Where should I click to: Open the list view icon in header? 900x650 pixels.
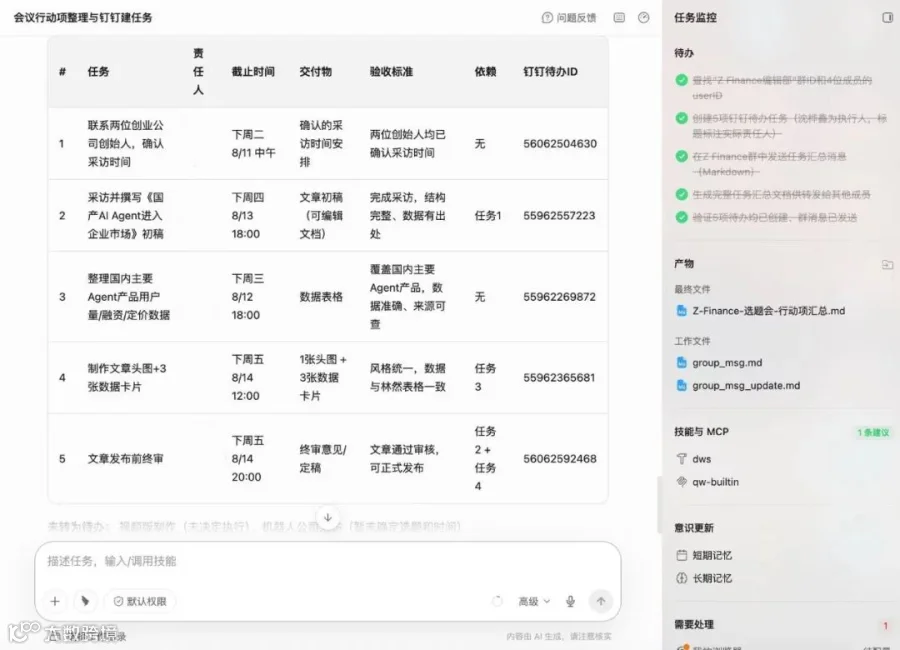tap(619, 18)
